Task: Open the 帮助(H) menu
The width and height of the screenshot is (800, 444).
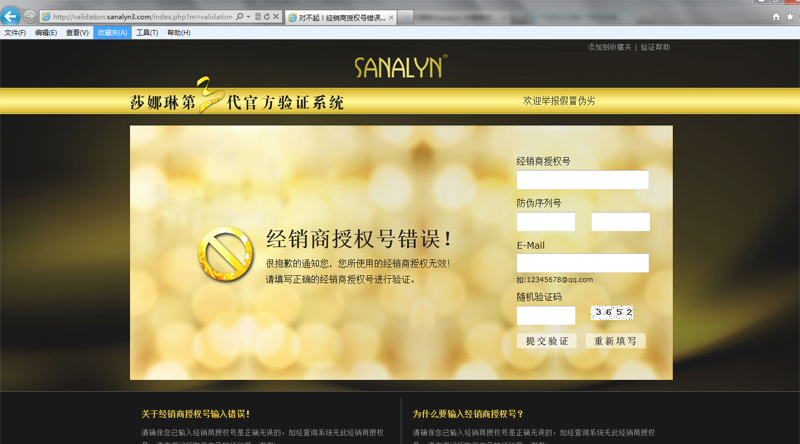Action: coord(179,33)
